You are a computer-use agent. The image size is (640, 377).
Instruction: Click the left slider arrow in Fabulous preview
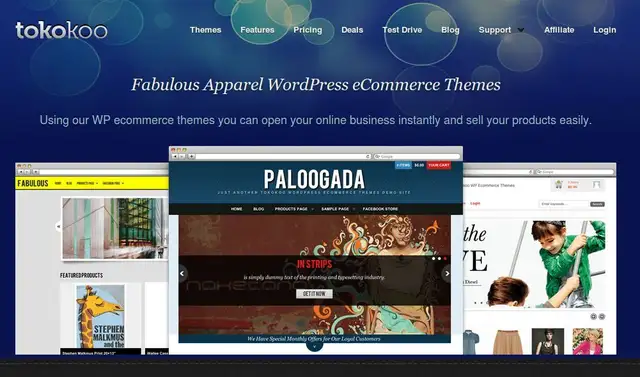tap(58, 226)
